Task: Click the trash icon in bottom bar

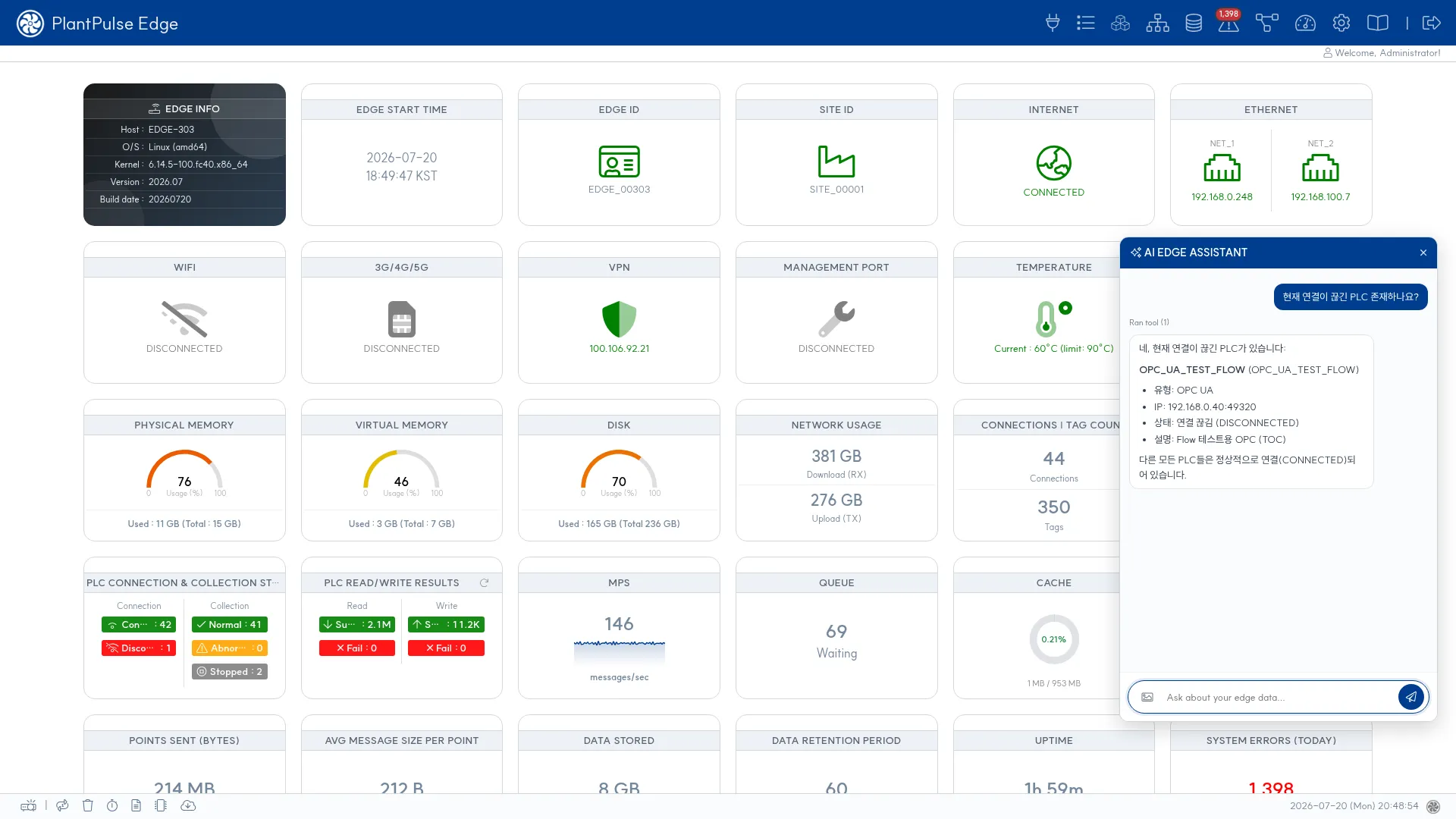Action: coord(88,805)
